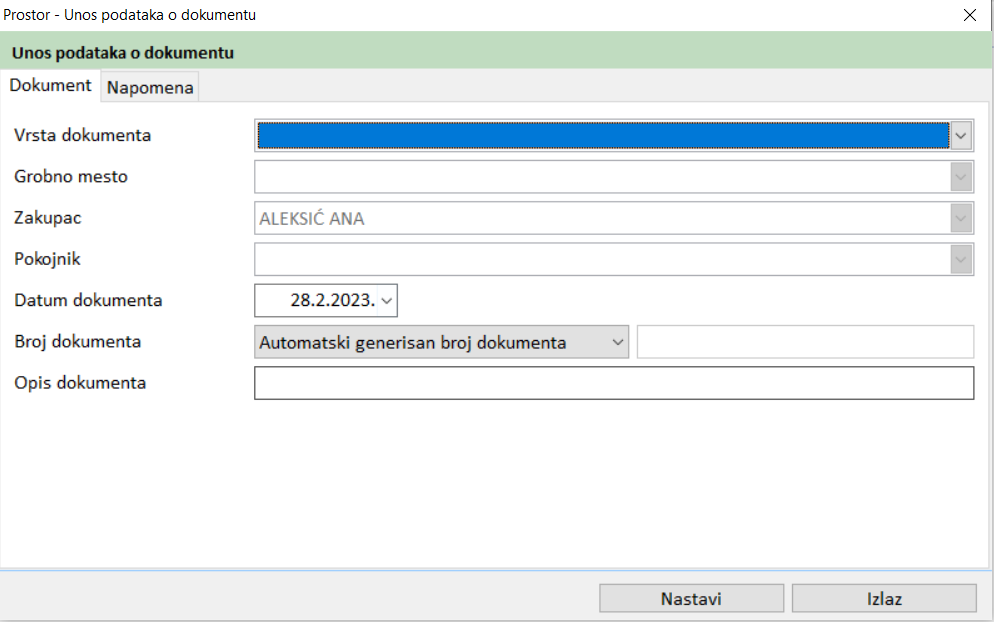Expand the Pokojnik dropdown arrow

[x=961, y=260]
